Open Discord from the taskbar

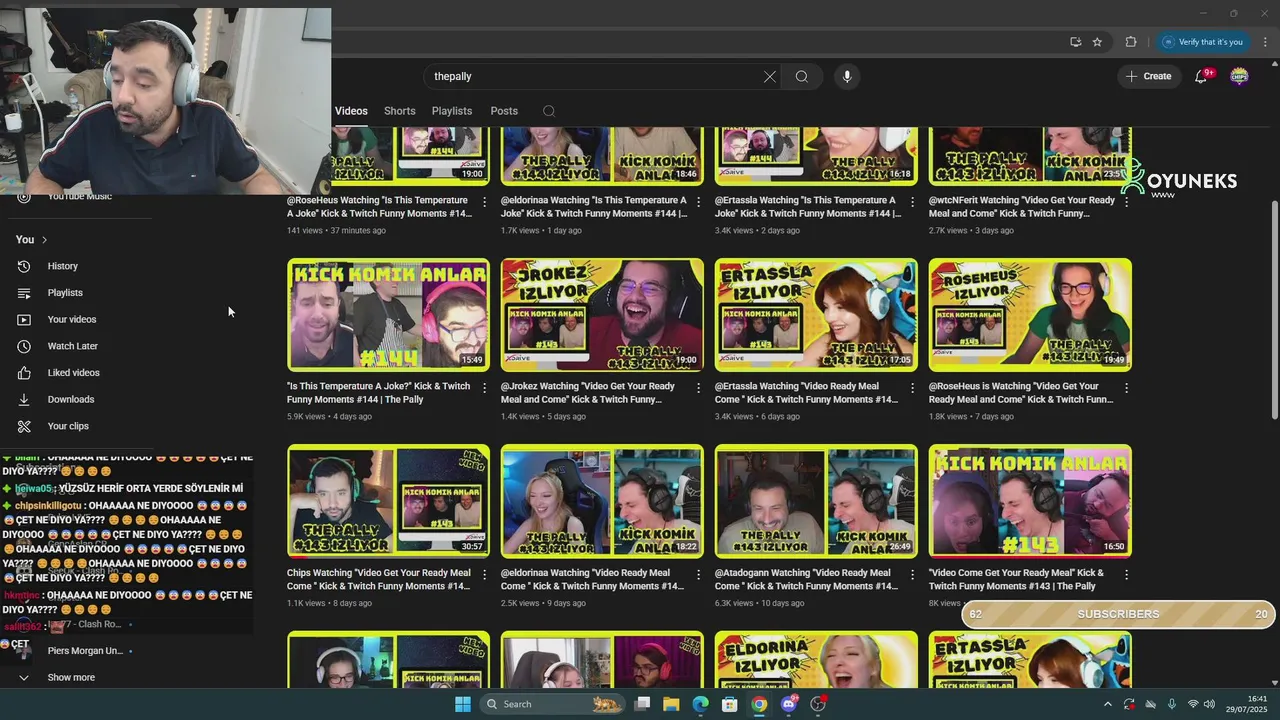pyautogui.click(x=789, y=704)
